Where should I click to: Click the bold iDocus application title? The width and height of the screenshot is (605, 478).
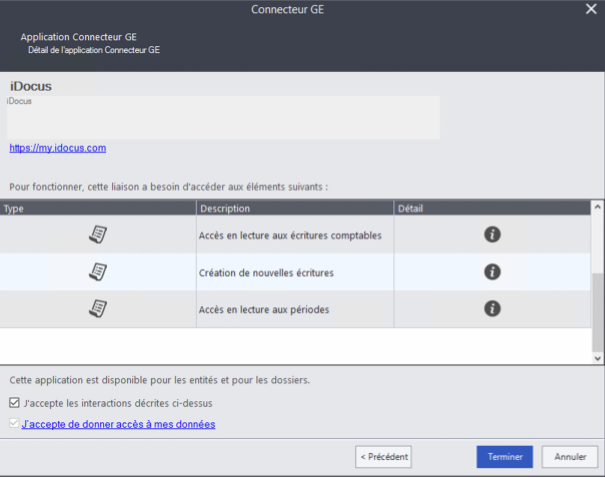click(30, 86)
